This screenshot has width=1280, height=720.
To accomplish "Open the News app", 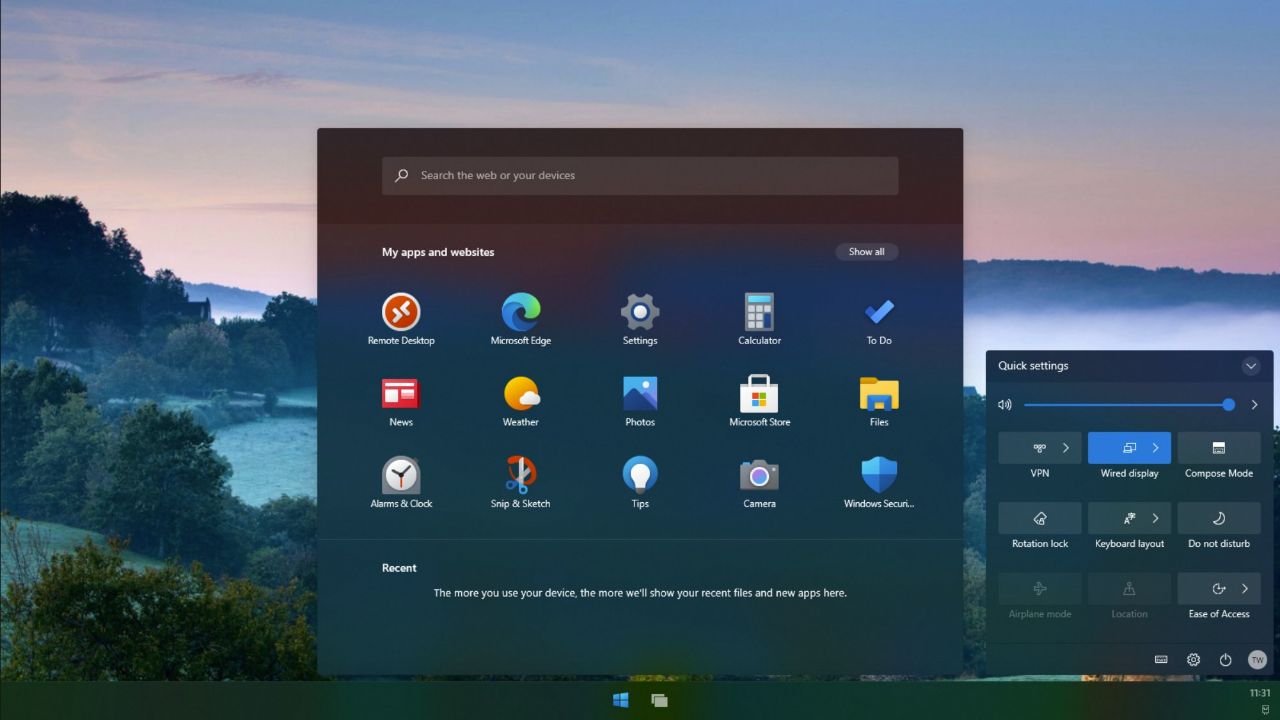I will 400,401.
